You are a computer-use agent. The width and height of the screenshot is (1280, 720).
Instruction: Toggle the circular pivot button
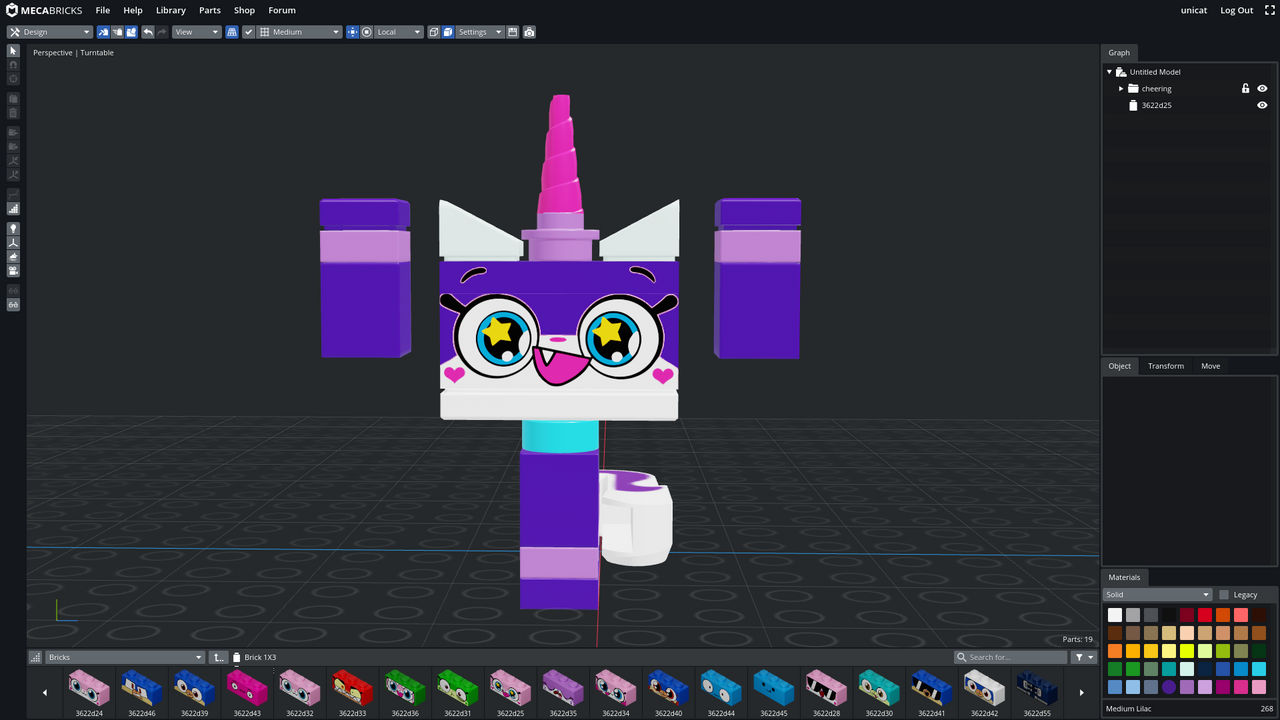tap(367, 32)
